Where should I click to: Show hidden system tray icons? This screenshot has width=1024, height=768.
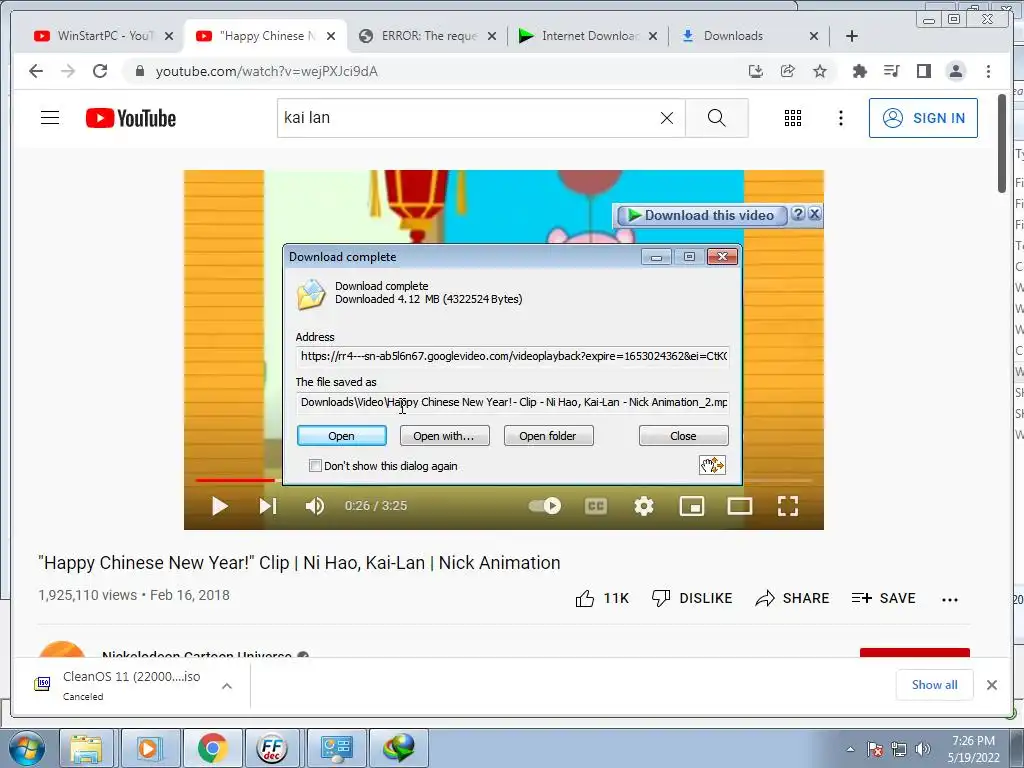pos(850,749)
